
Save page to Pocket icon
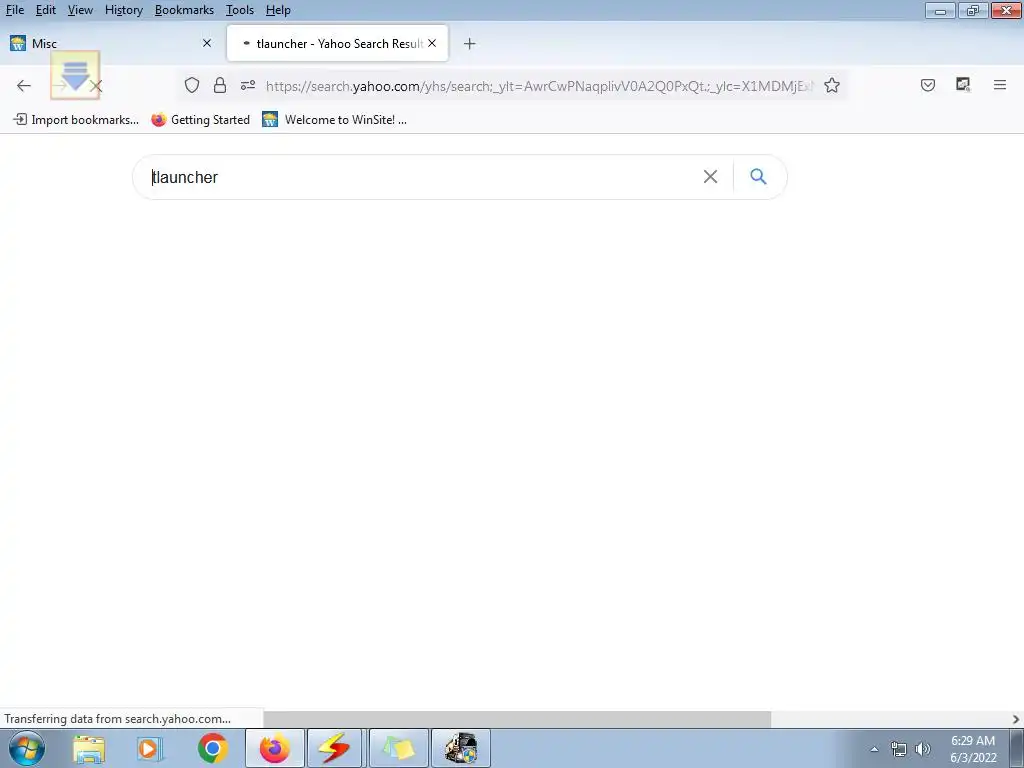pyautogui.click(x=927, y=85)
